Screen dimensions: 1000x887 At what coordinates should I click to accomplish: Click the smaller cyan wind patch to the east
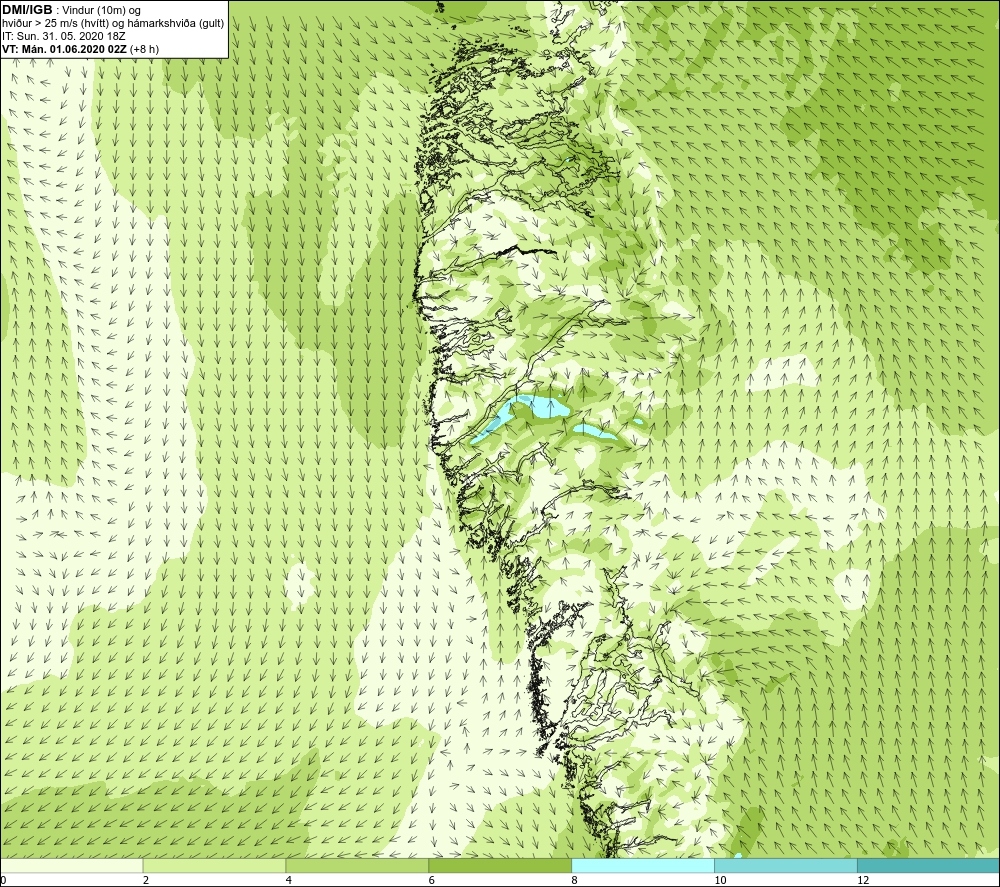click(596, 432)
